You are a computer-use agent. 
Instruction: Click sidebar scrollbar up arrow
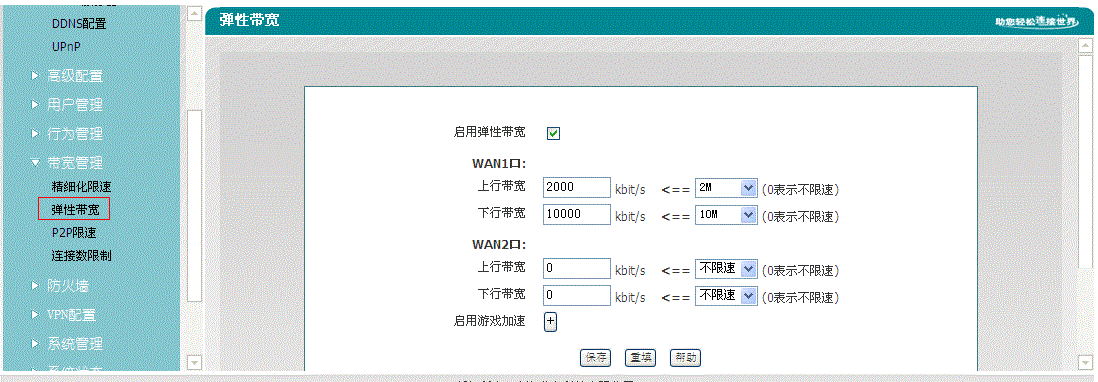[x=194, y=13]
